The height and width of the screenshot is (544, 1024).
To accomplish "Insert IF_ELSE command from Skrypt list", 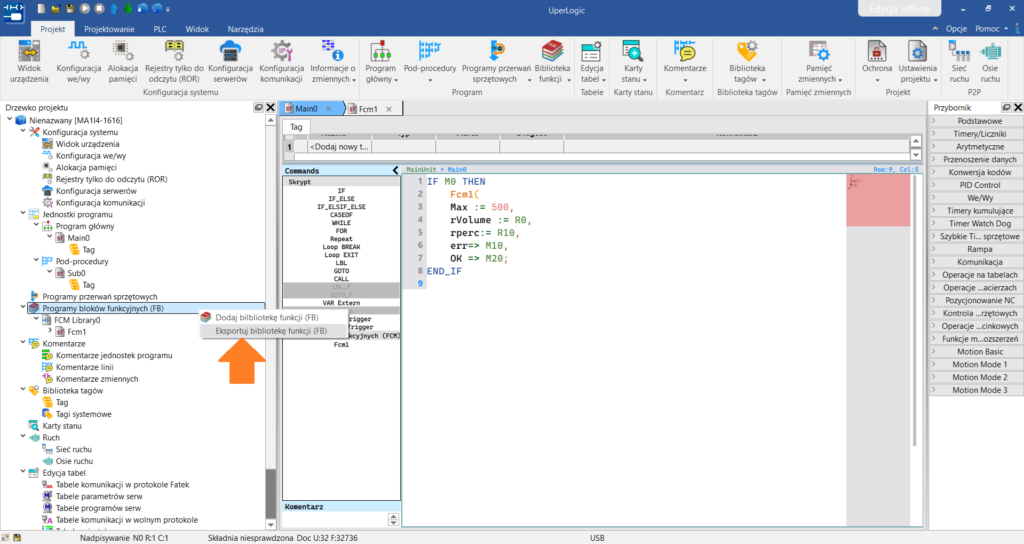I will coord(341,199).
